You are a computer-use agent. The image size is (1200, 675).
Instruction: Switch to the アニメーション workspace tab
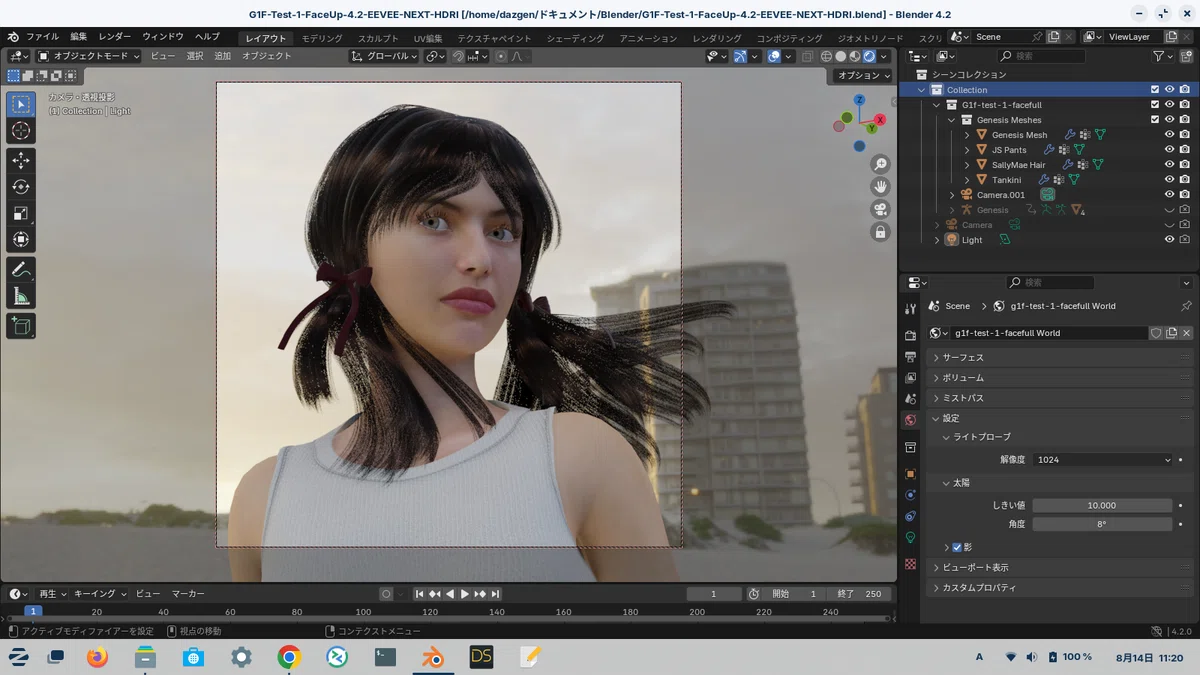click(x=648, y=38)
